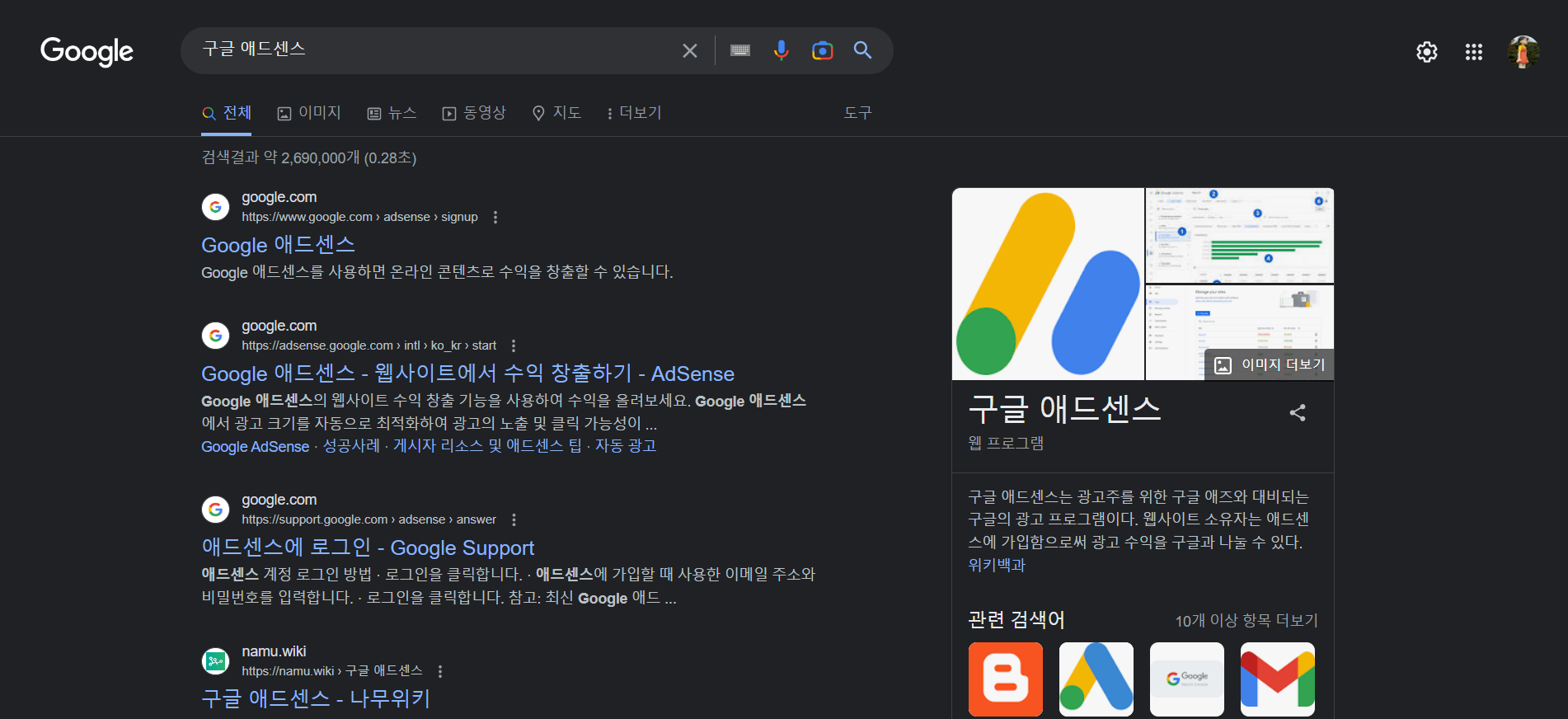Viewport: 1568px width, 719px height.
Task: Click the magnifier search button
Action: pyautogui.click(x=862, y=50)
